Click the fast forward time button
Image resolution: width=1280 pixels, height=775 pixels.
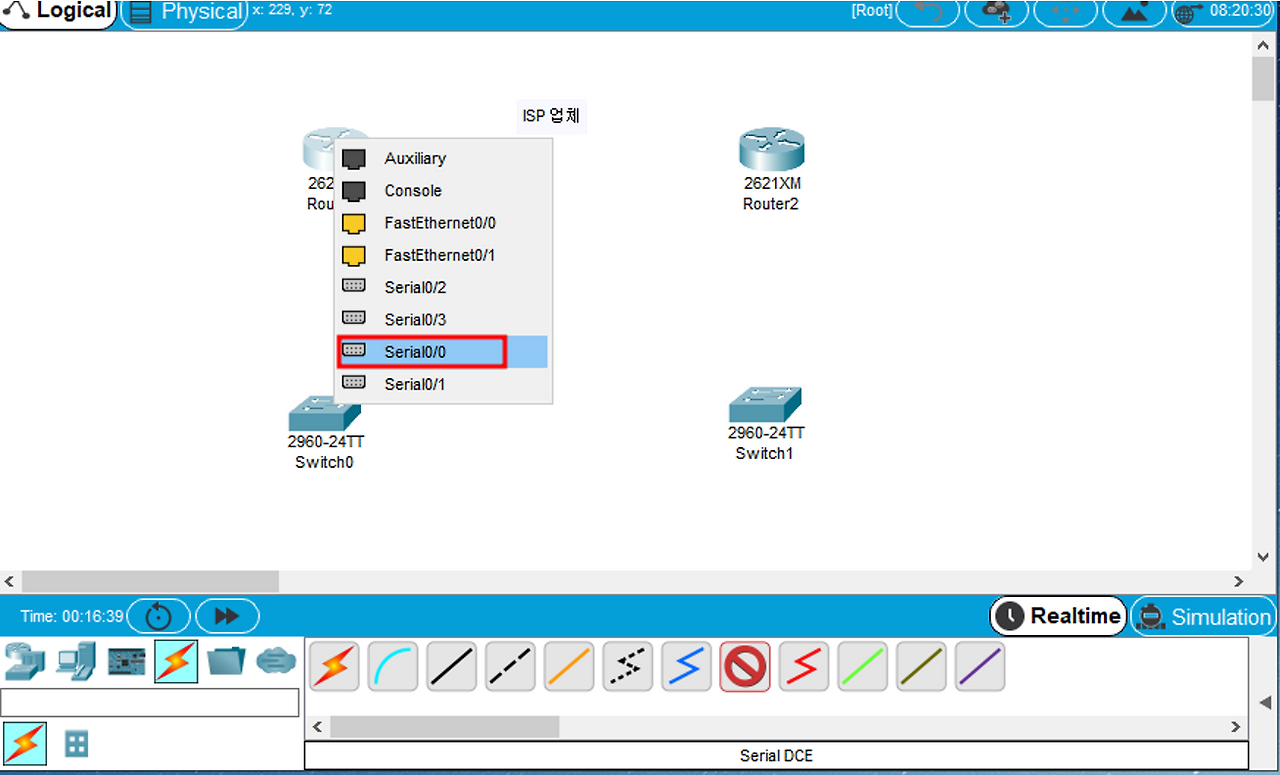point(227,616)
